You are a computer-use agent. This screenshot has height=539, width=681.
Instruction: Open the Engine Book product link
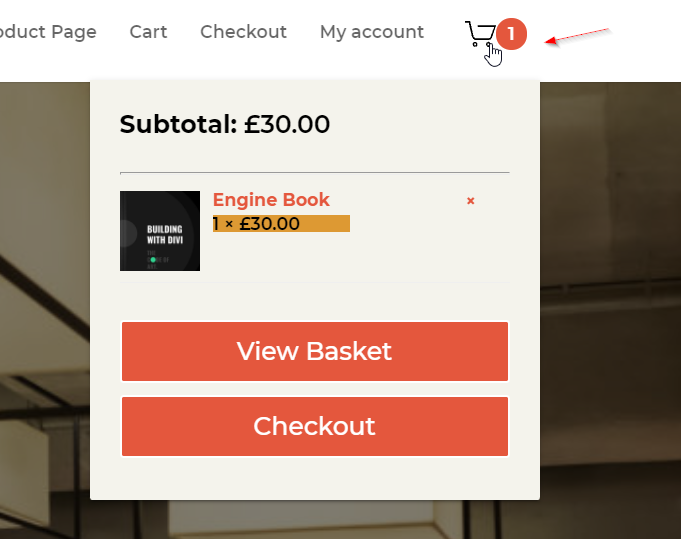pos(271,200)
